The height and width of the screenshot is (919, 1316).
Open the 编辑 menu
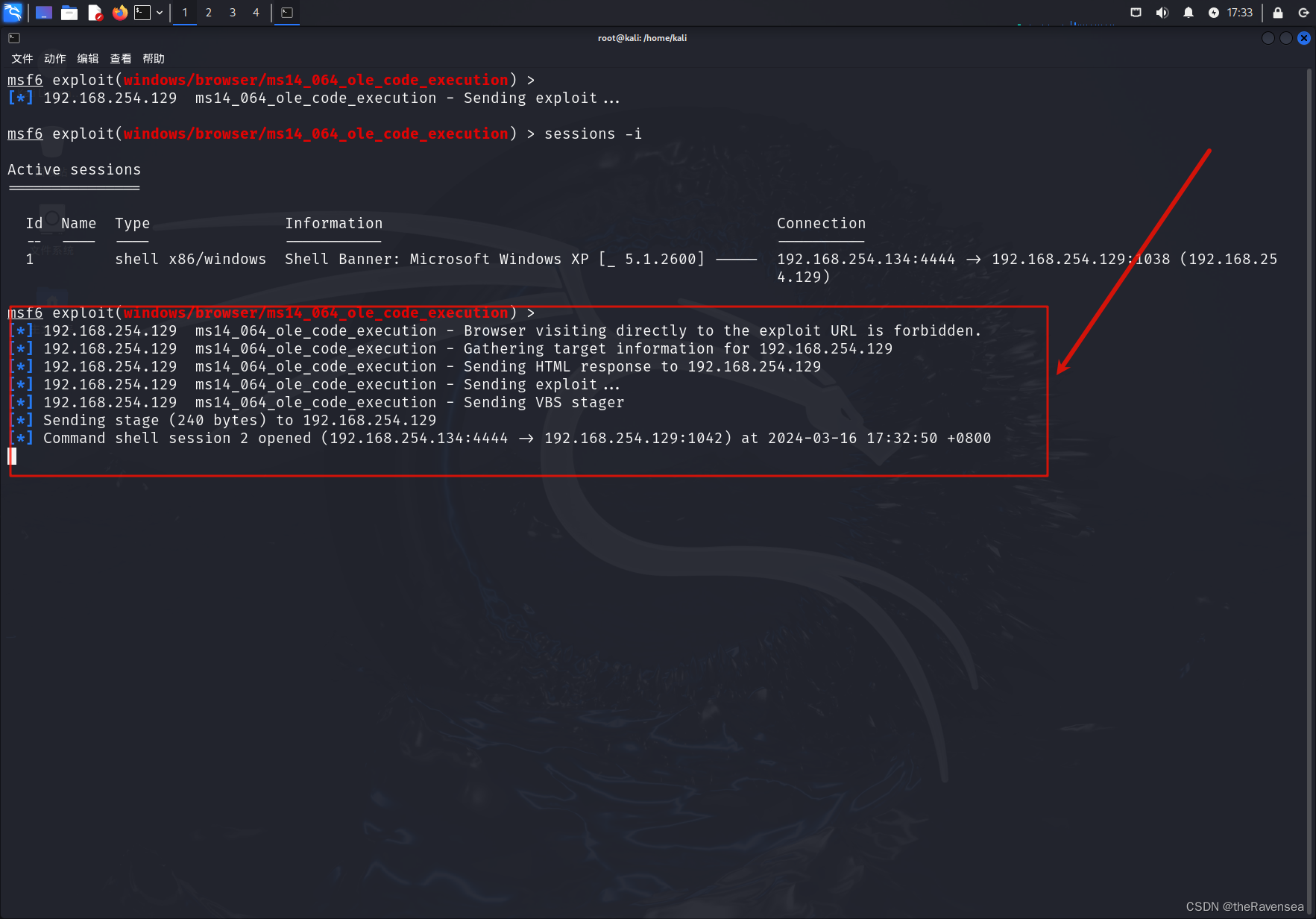(88, 58)
